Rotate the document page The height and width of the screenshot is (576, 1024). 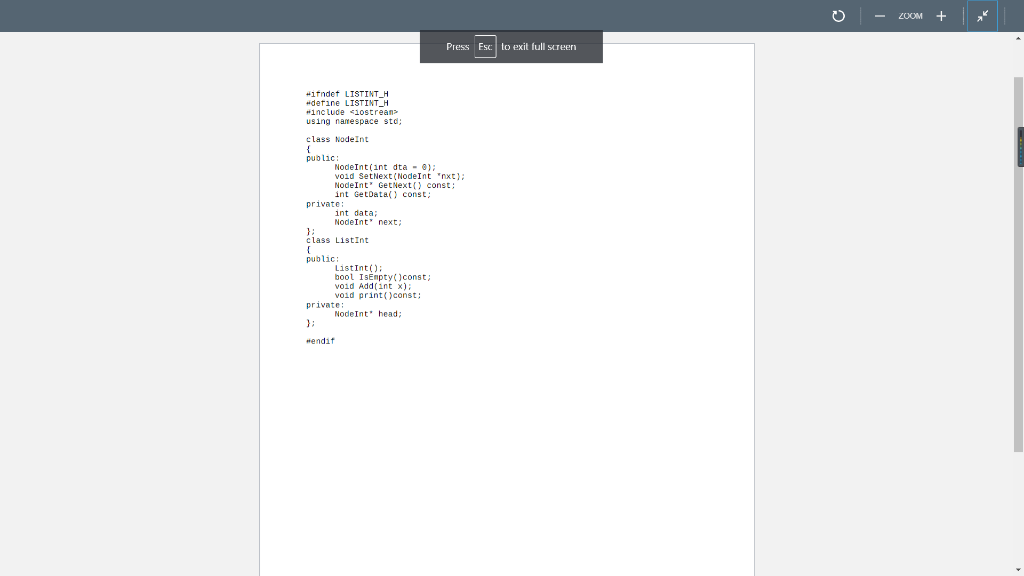[838, 15]
